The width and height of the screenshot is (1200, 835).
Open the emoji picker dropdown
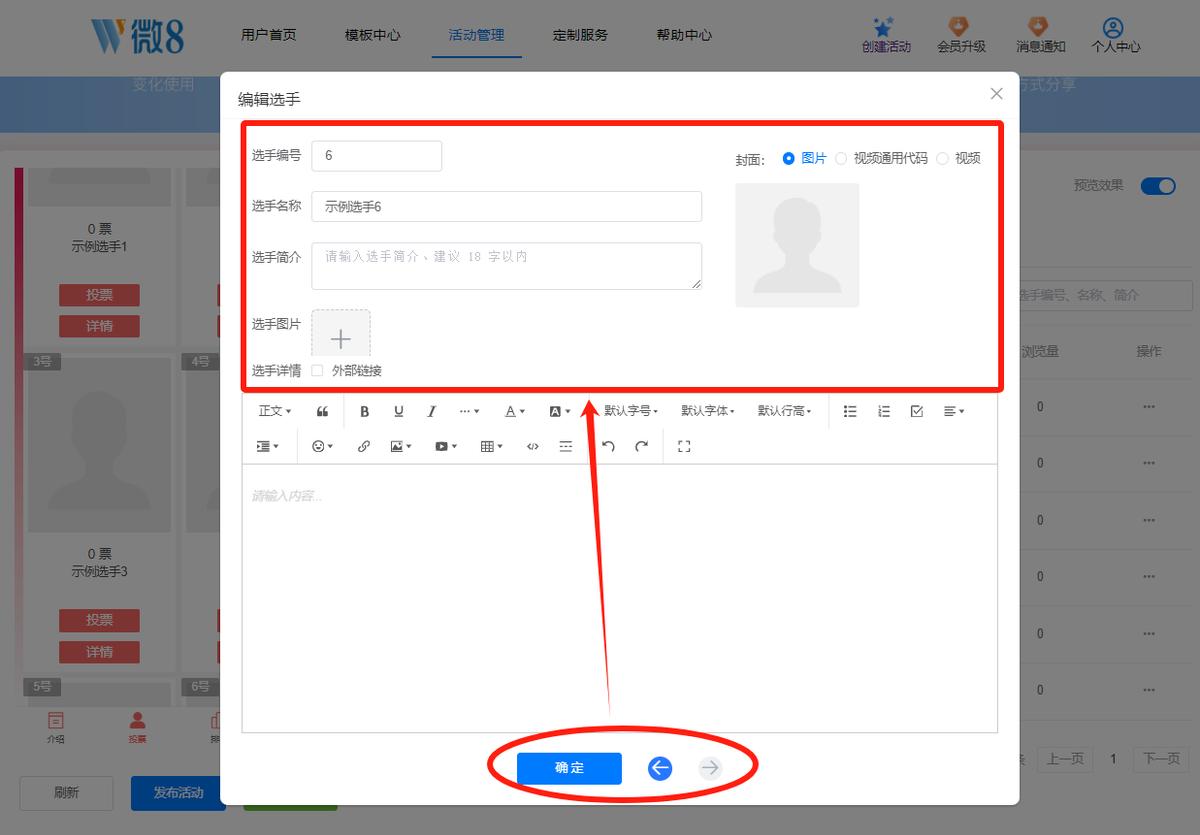click(322, 447)
